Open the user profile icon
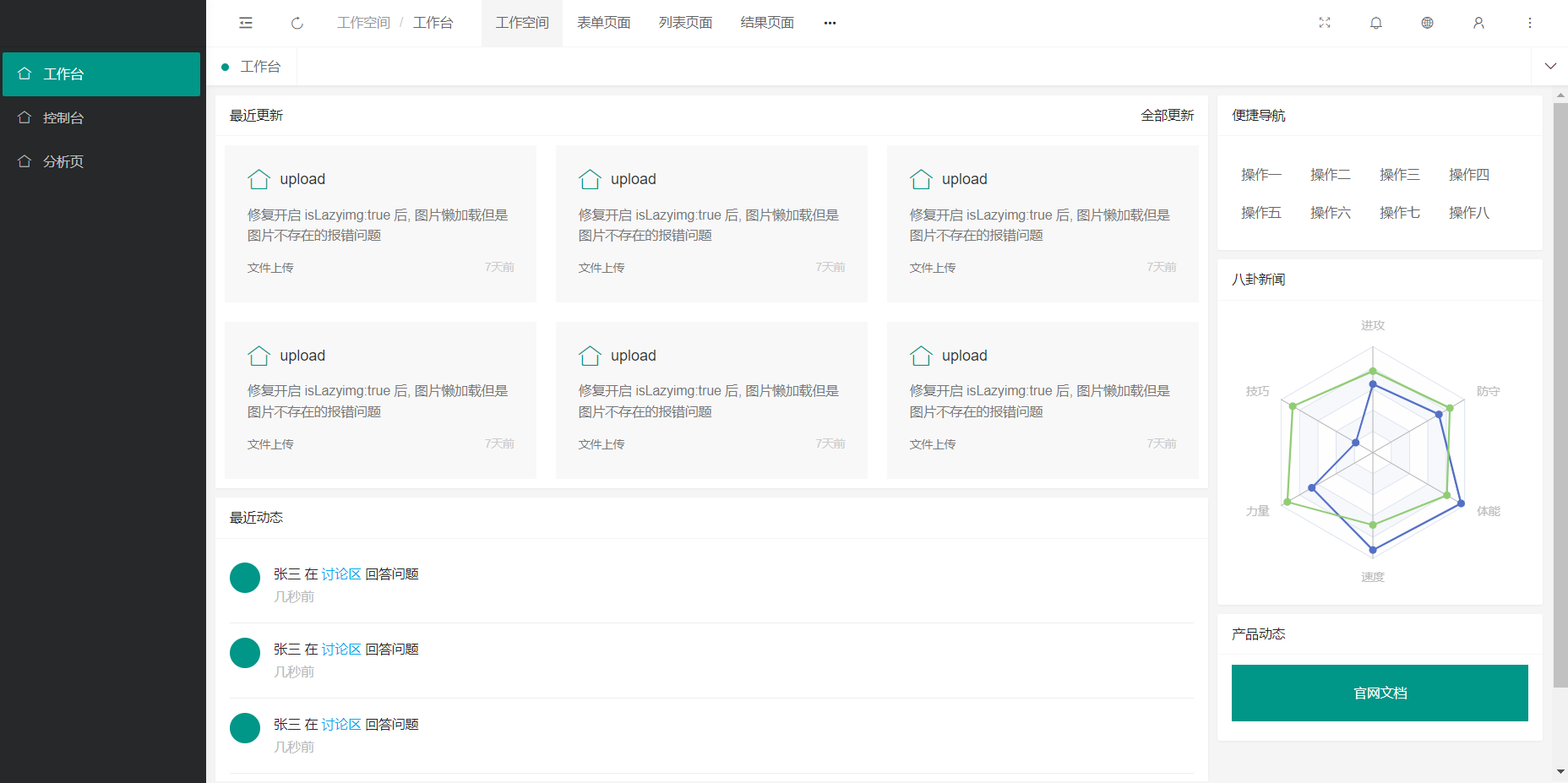Screen dimensions: 1568x783 [x=1478, y=23]
